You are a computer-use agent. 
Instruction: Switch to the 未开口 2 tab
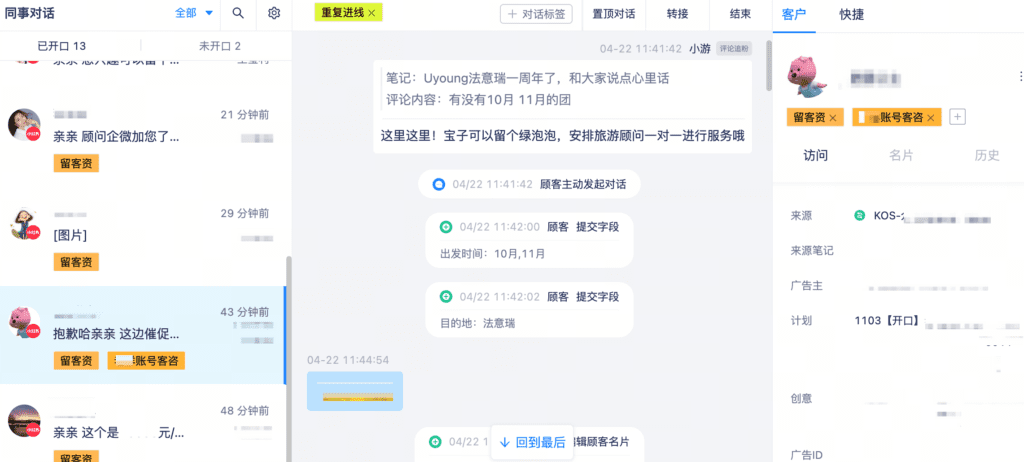(219, 46)
